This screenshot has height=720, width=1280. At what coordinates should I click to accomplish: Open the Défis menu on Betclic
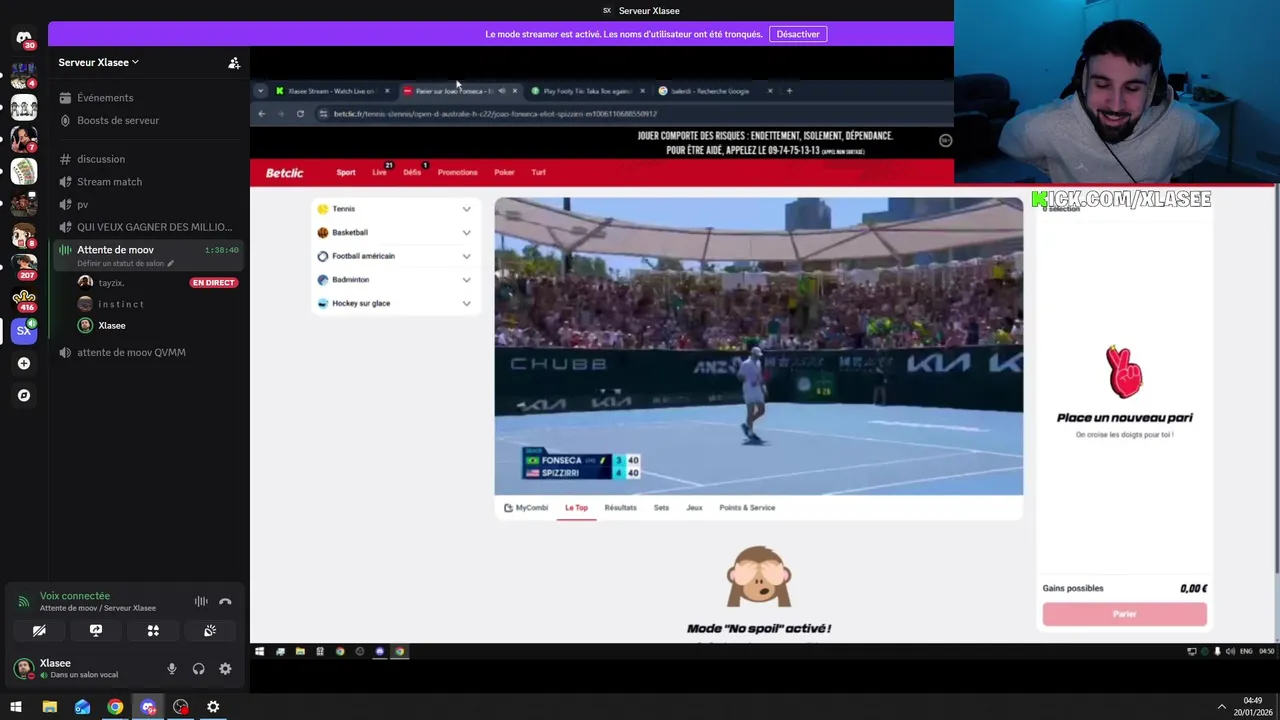pyautogui.click(x=412, y=173)
